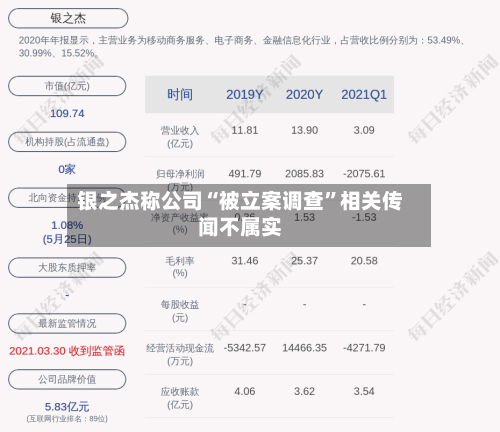The height and width of the screenshot is (432, 500).
Task: Select the 最新监管情况 pill
Action: pos(67,323)
